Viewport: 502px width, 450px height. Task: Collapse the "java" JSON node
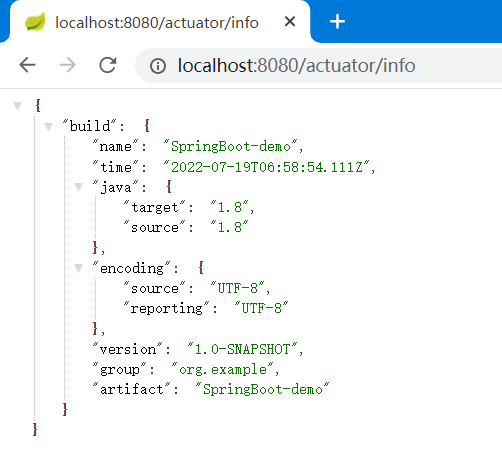[79, 187]
